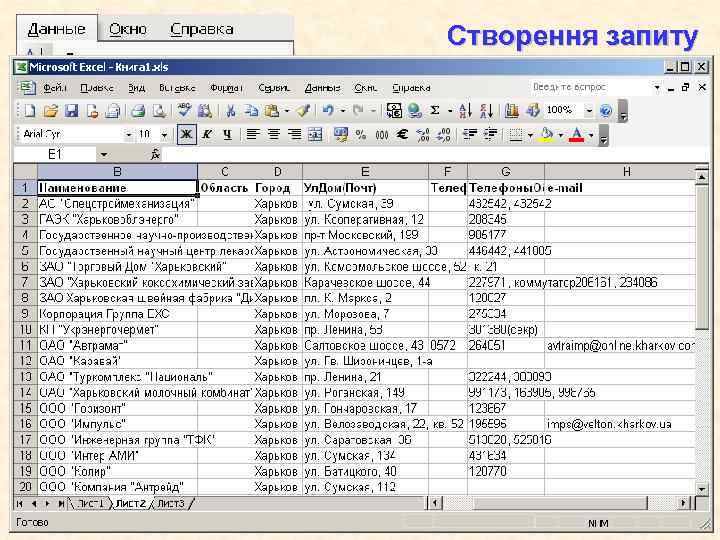720x540 pixels.
Task: Open the Paste options dropdown arrow
Action: click(287, 111)
